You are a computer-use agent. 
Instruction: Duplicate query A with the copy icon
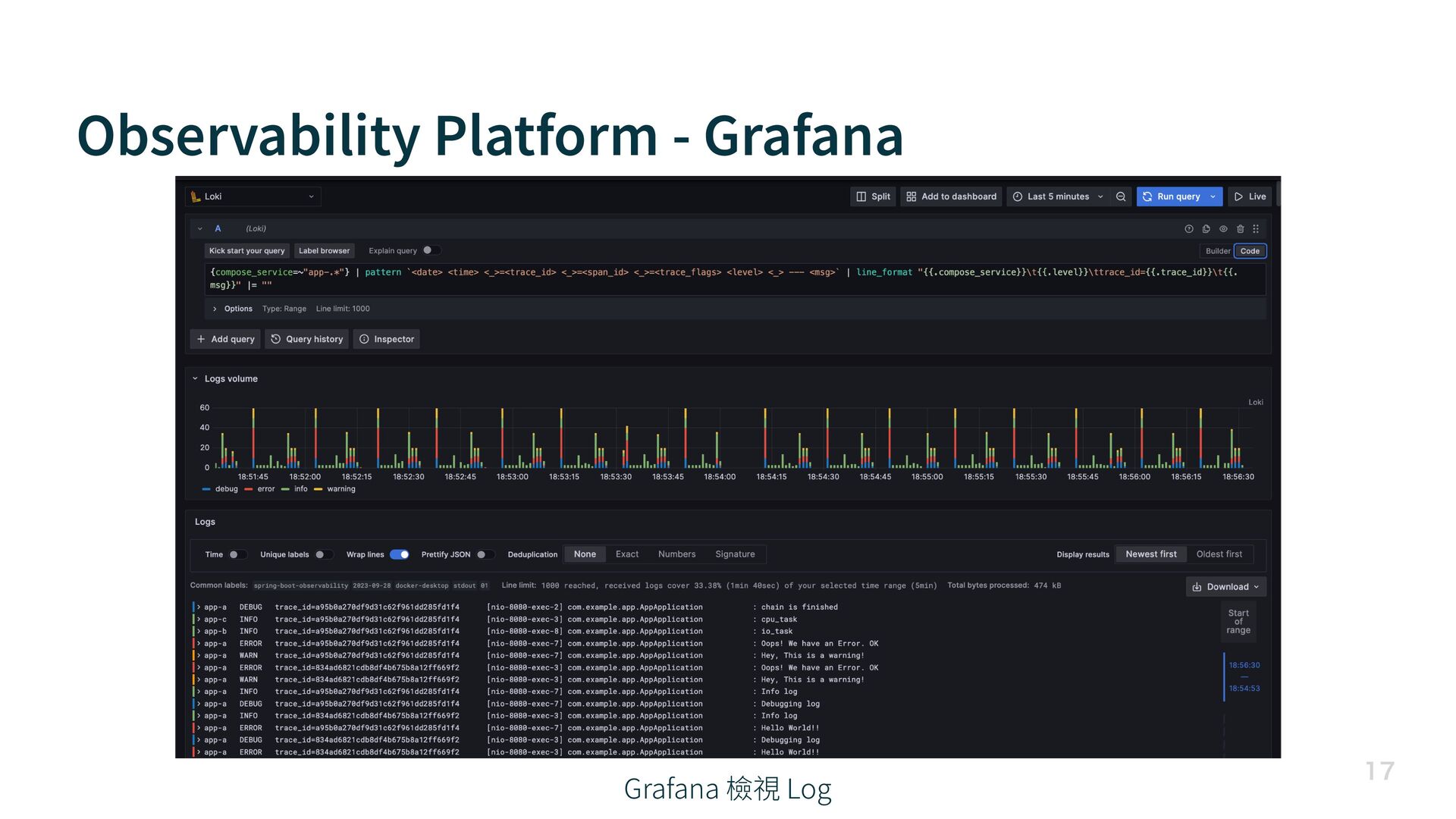(1206, 229)
